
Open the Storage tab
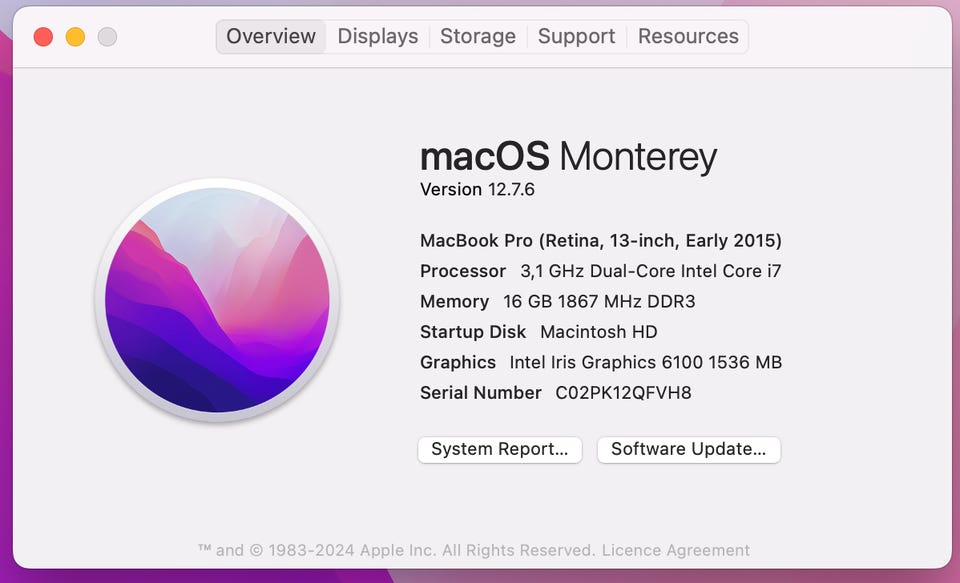[x=478, y=37]
